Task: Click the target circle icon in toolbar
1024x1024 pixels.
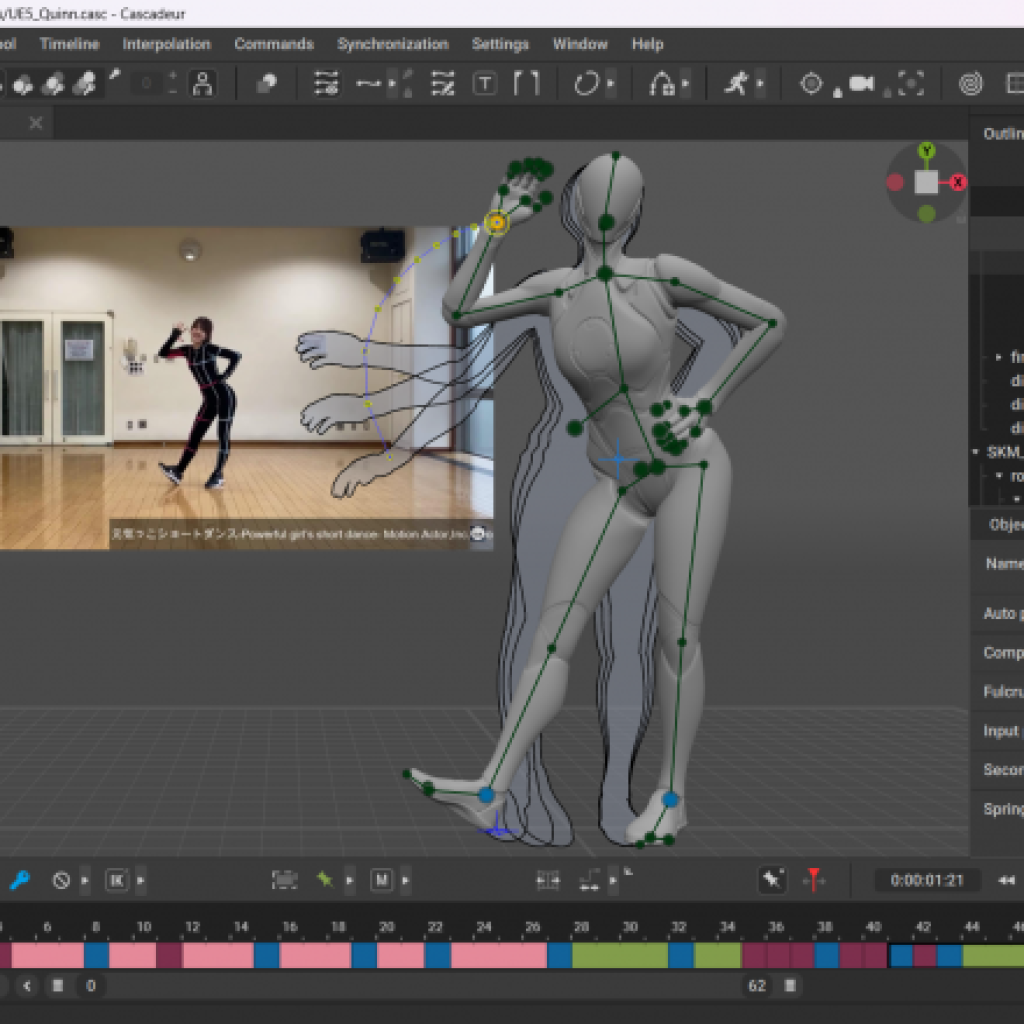Action: click(x=811, y=84)
